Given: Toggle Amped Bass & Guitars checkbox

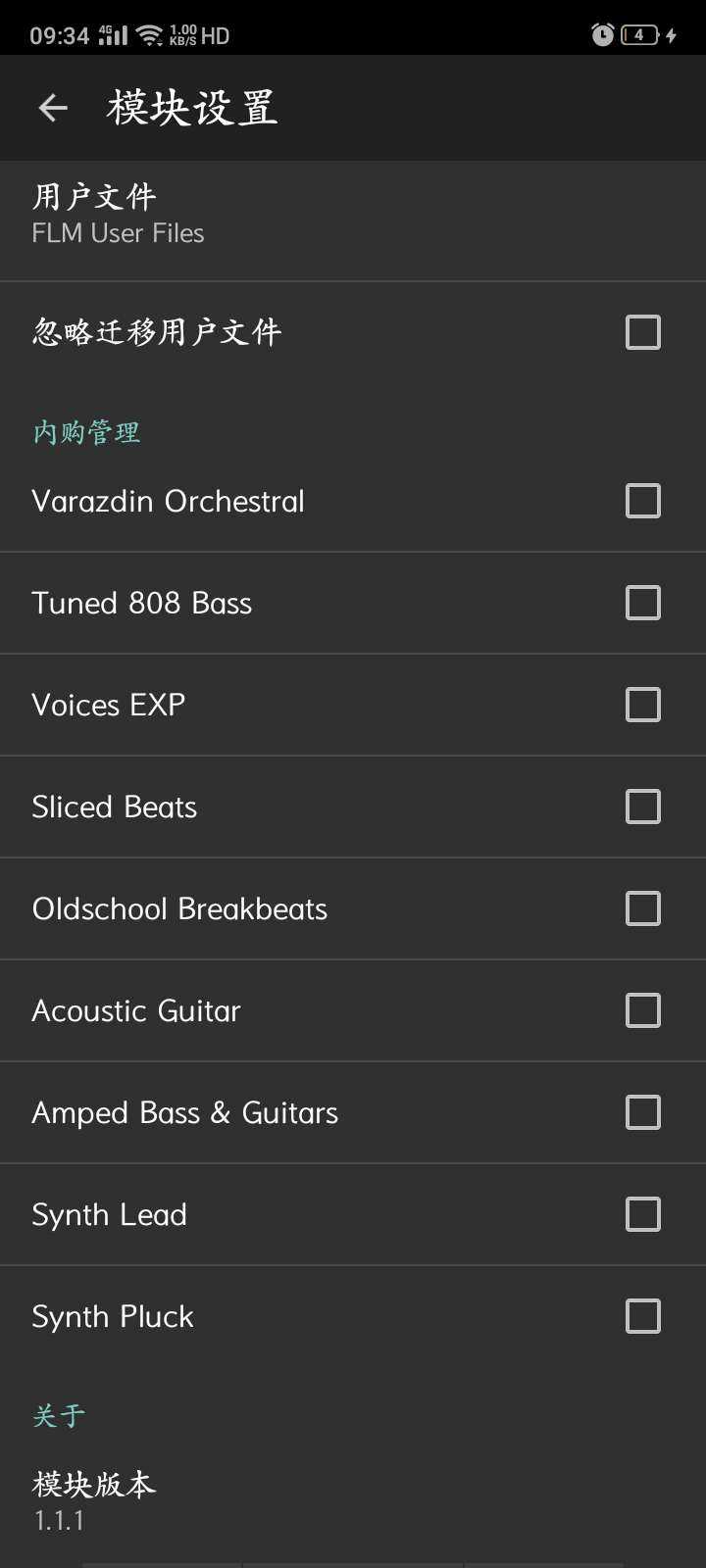Looking at the screenshot, I should click(x=643, y=1112).
